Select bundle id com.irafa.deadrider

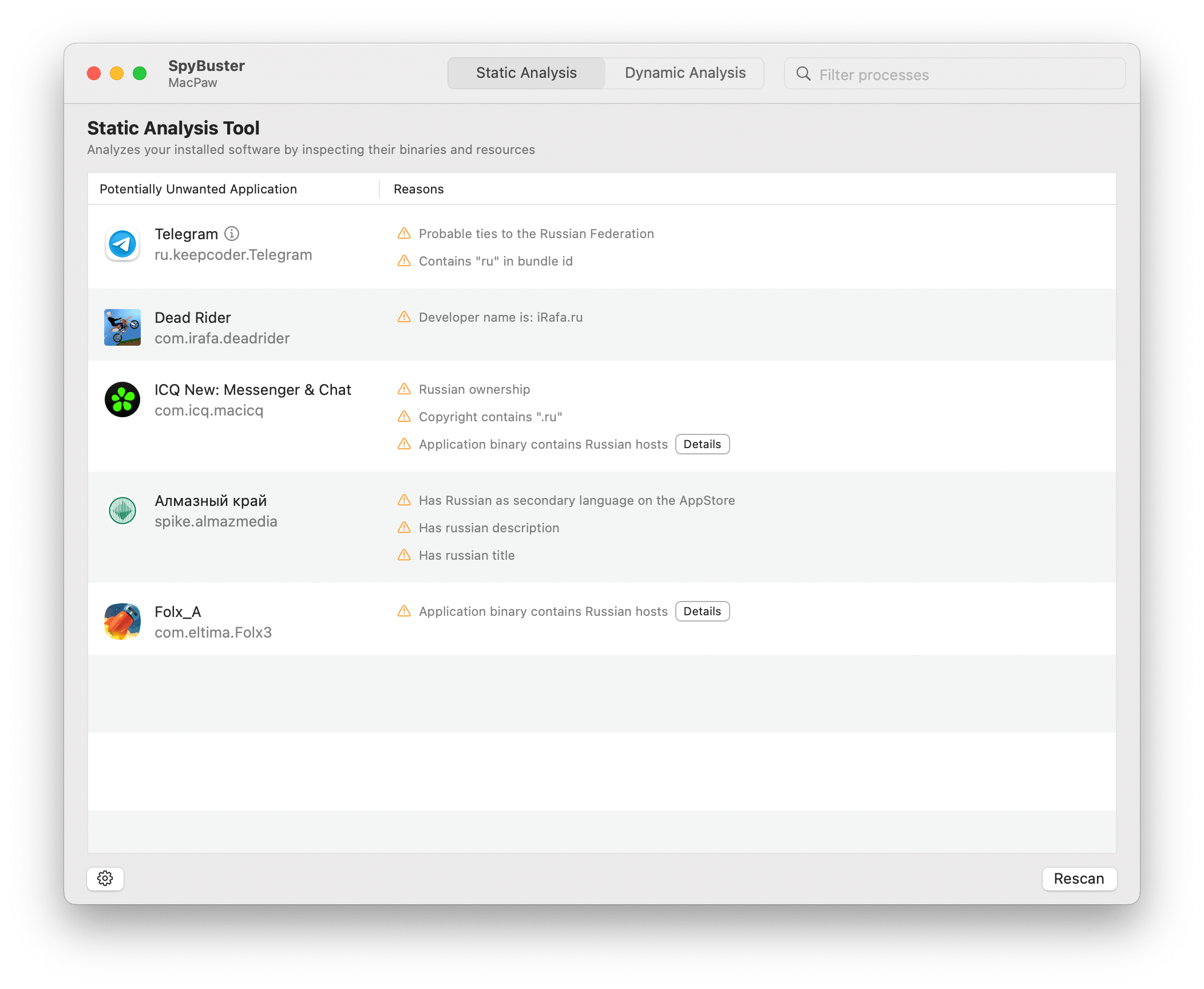pos(222,338)
